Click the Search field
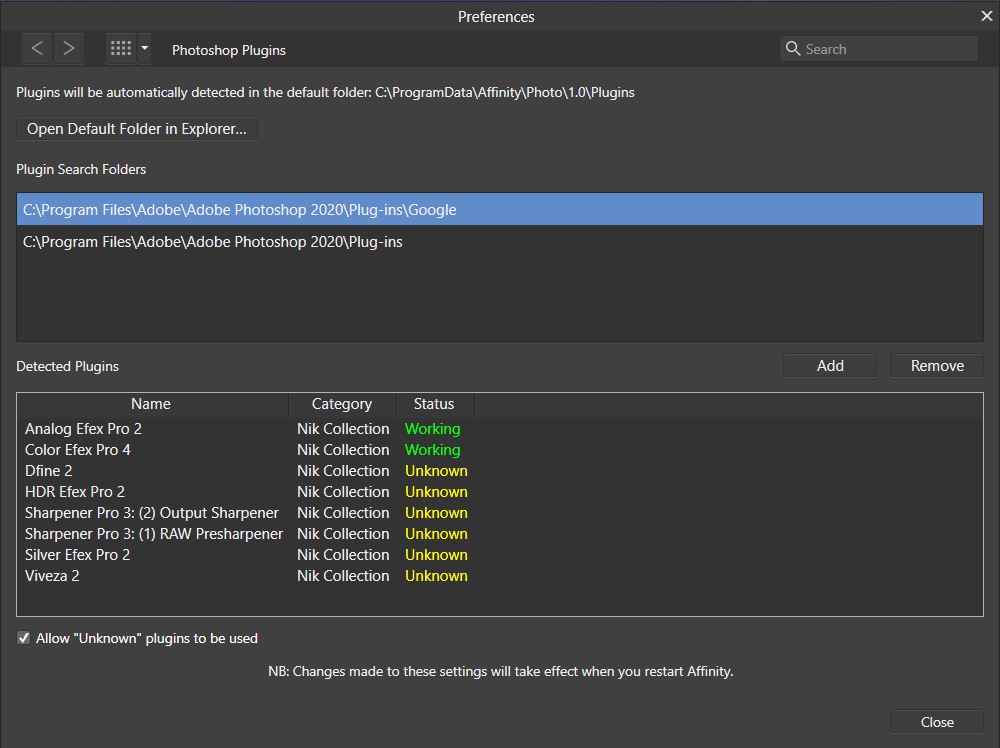 (878, 48)
